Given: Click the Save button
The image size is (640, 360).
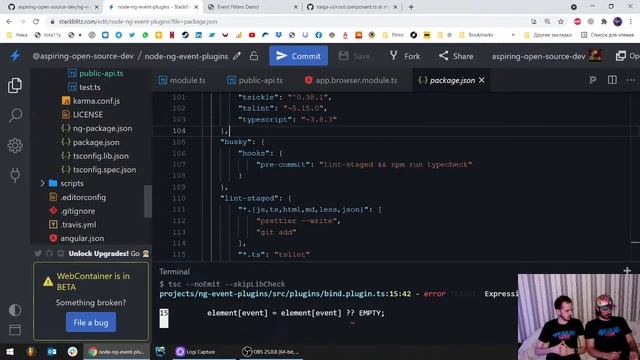Looking at the screenshot, I should pyautogui.click(x=355, y=56).
